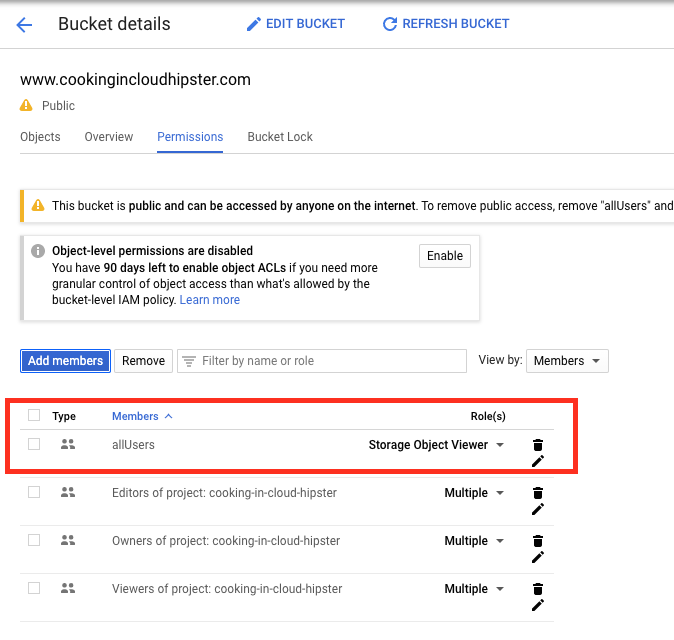The width and height of the screenshot is (674, 640).
Task: Click the pencil icon beside EDIT BUCKET
Action: pyautogui.click(x=254, y=24)
